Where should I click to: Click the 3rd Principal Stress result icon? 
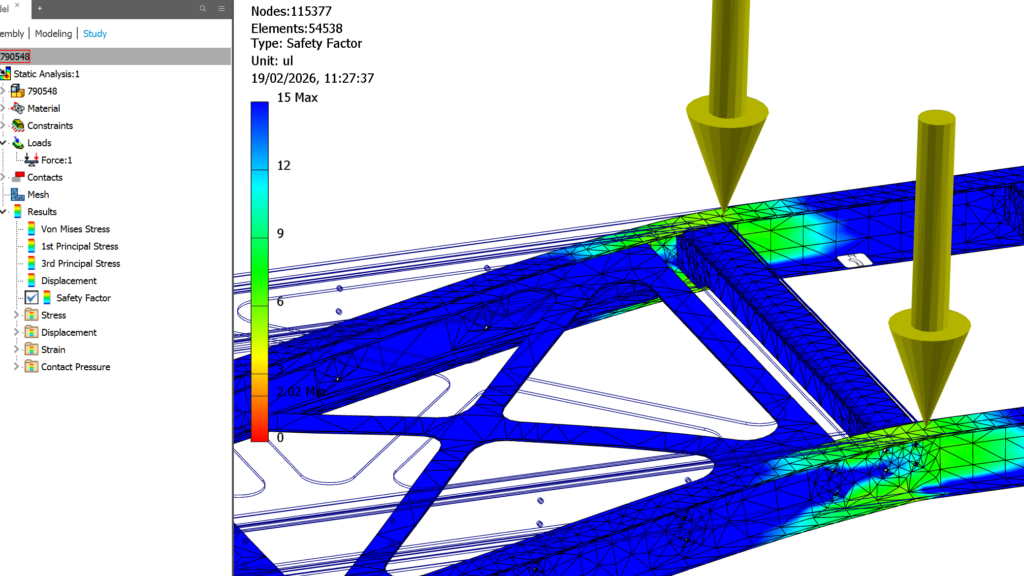tap(31, 263)
